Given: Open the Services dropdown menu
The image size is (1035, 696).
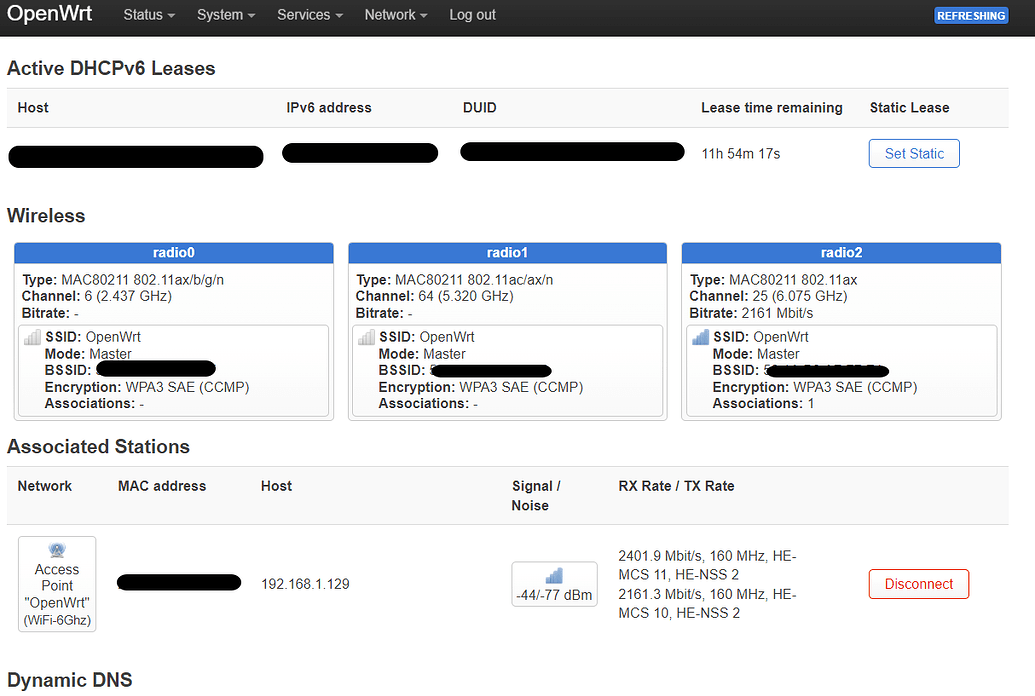Looking at the screenshot, I should click(305, 15).
